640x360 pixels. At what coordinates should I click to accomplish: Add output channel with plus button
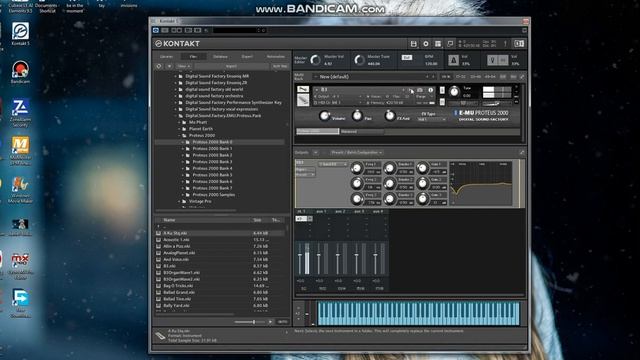point(316,152)
